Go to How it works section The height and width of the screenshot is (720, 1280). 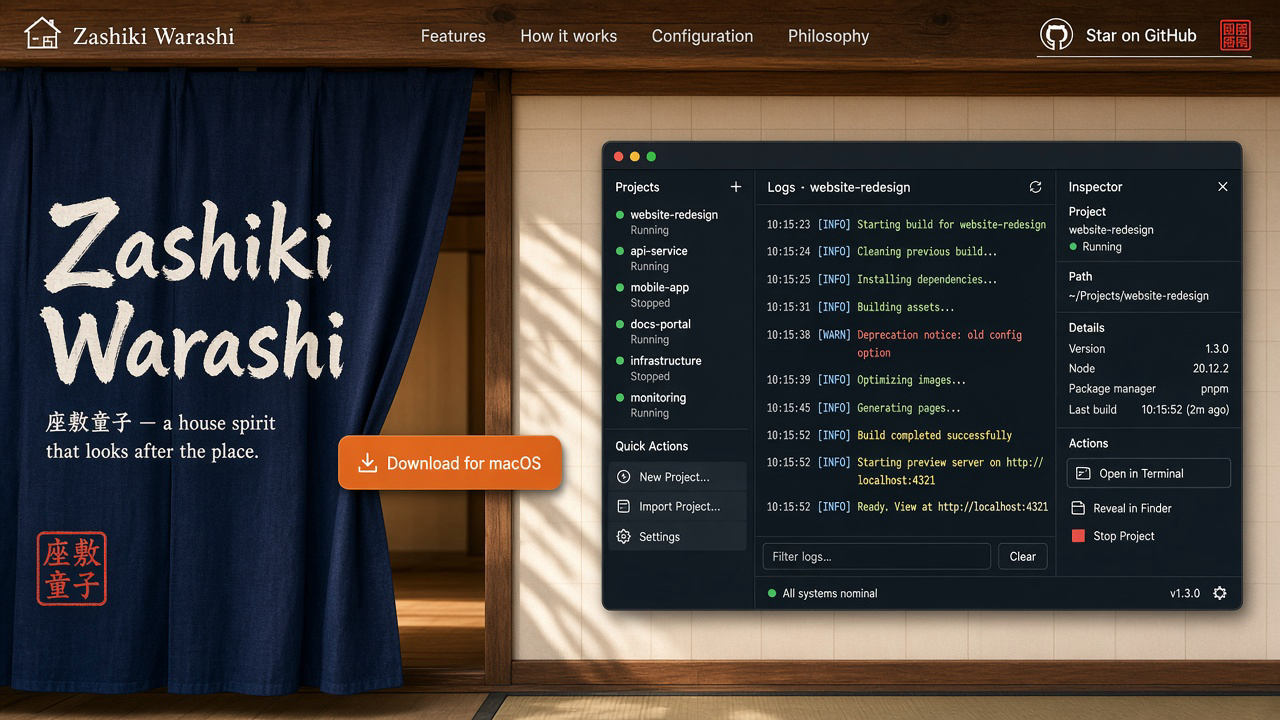569,36
